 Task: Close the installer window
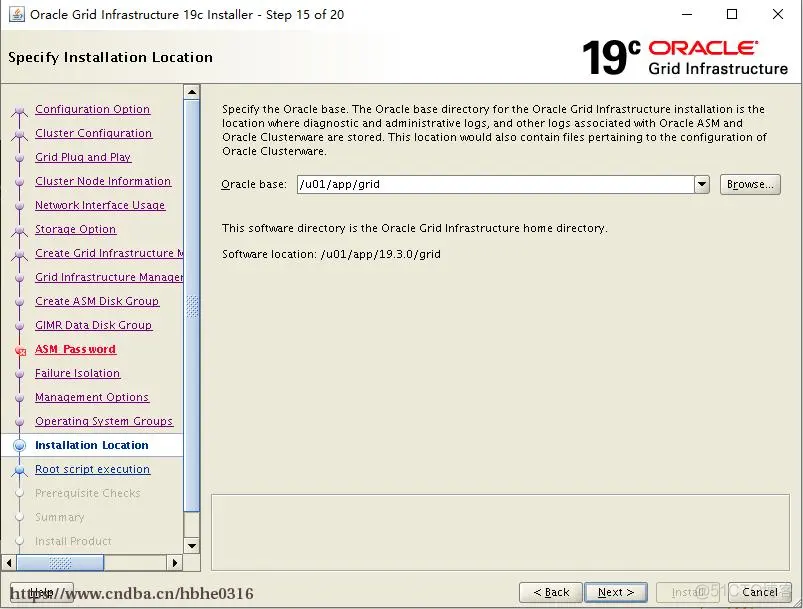coord(777,14)
